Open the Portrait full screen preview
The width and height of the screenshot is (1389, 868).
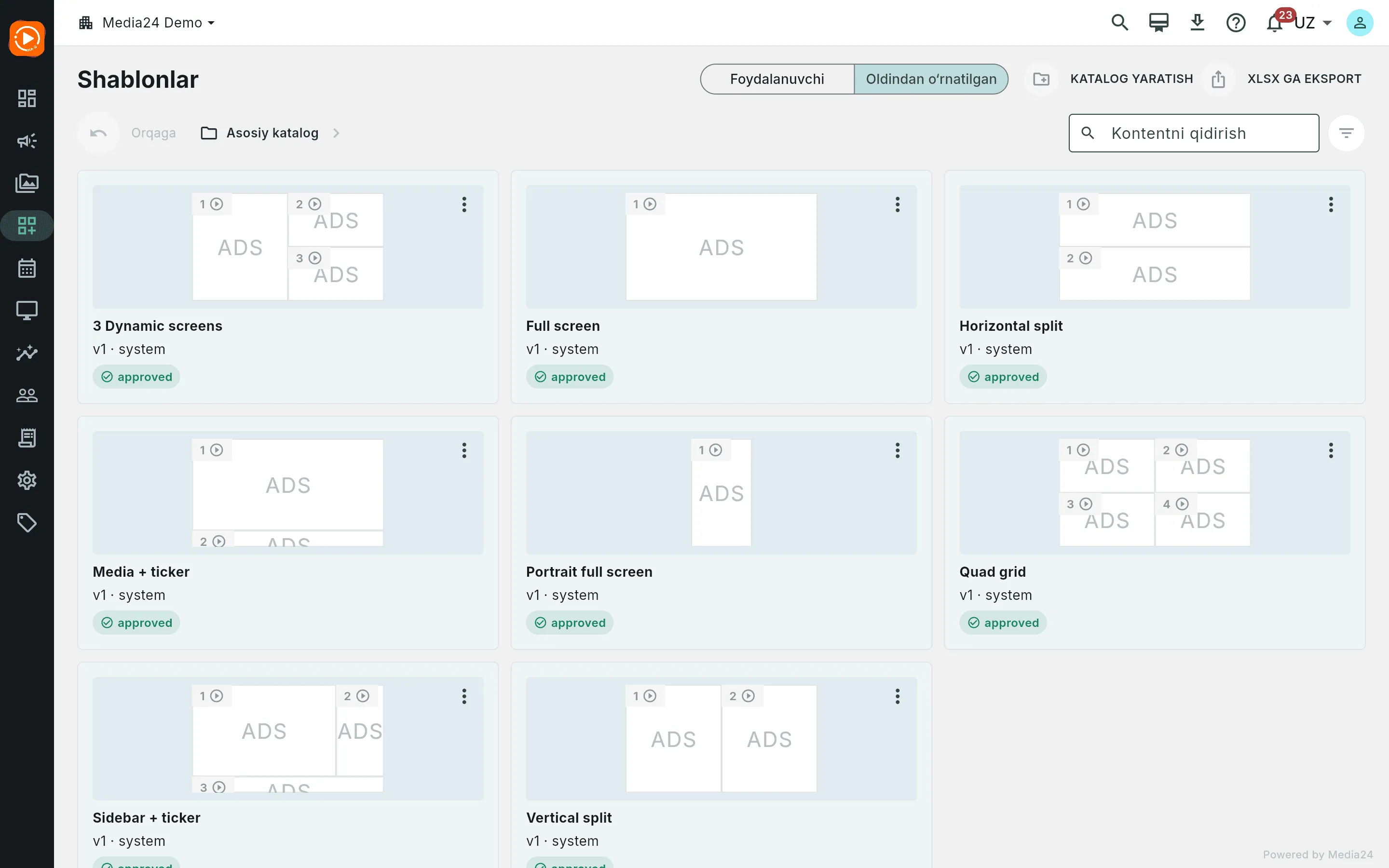(722, 492)
